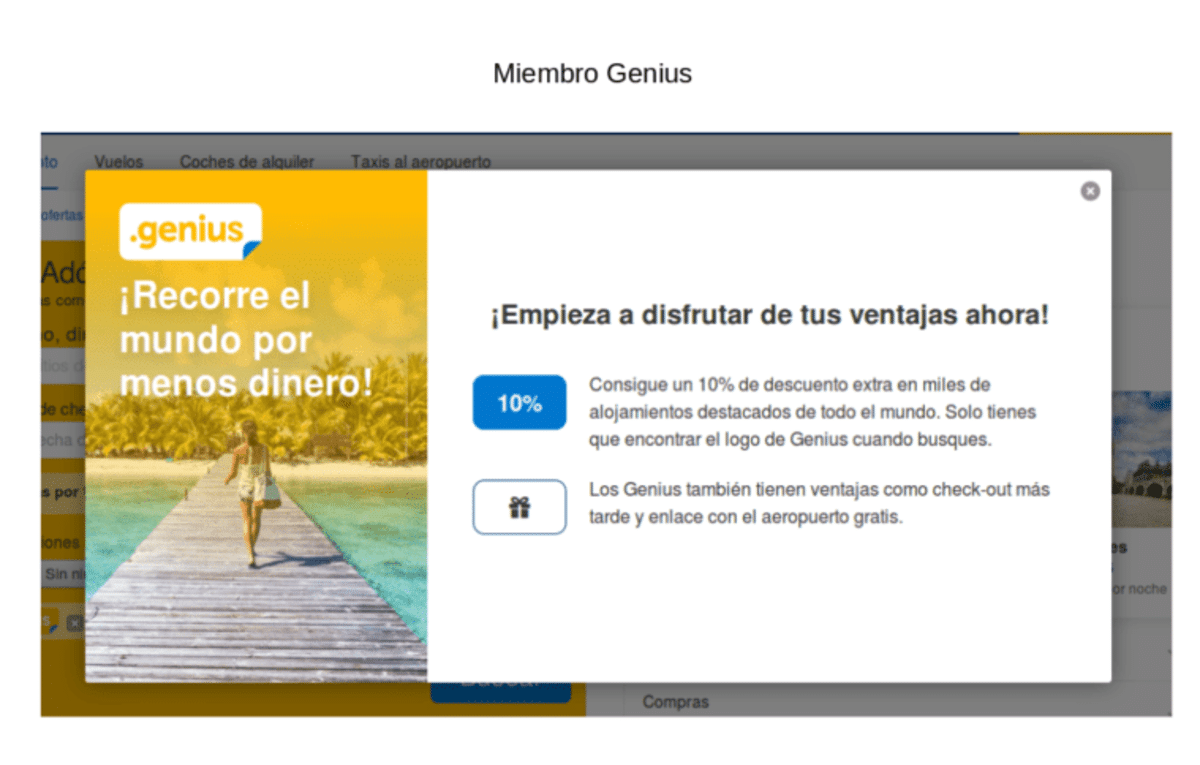The image size is (1200, 765).
Task: Click the gift box perks icon
Action: (x=519, y=507)
